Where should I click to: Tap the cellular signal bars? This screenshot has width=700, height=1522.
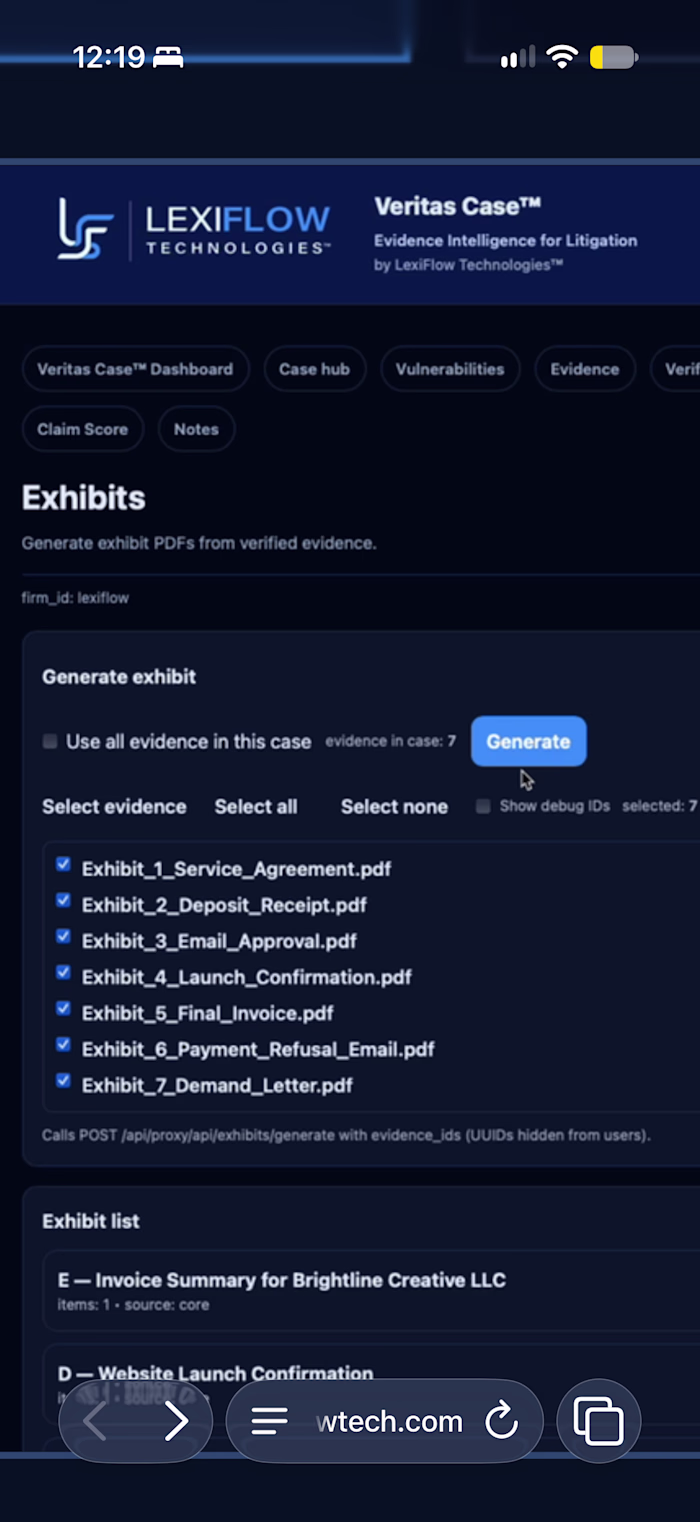click(517, 58)
